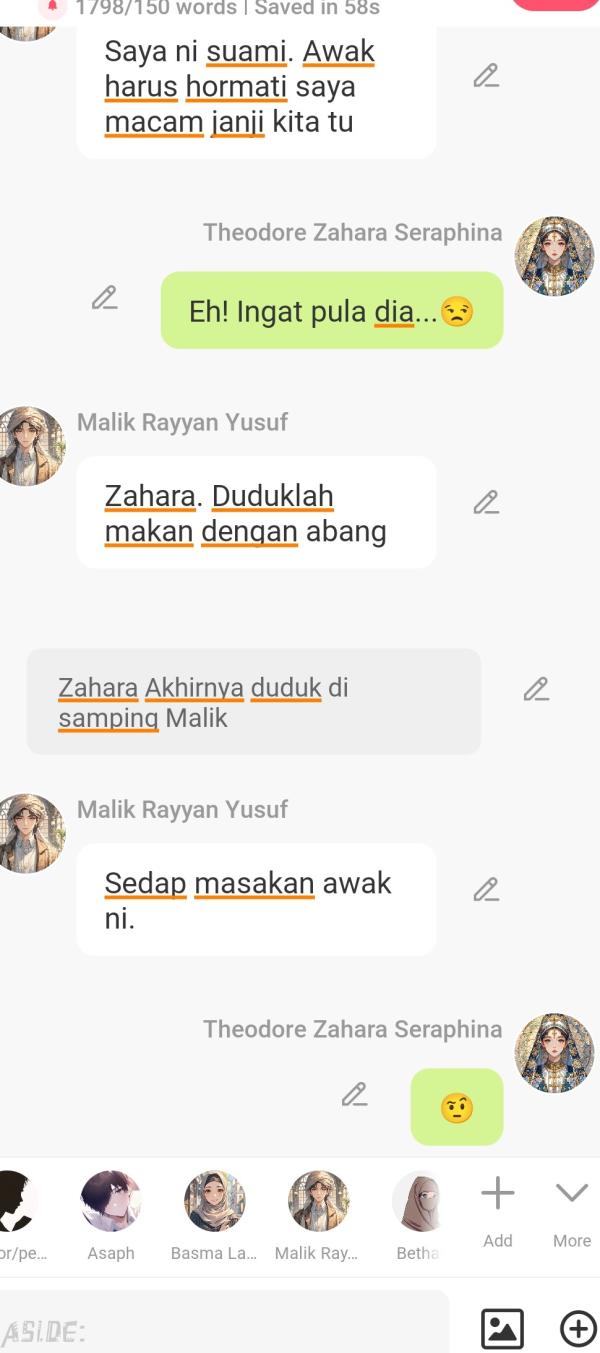Image resolution: width=600 pixels, height=1353 pixels.
Task: Edit the 'Sedap masakan awak ni' message
Action: pos(486,889)
